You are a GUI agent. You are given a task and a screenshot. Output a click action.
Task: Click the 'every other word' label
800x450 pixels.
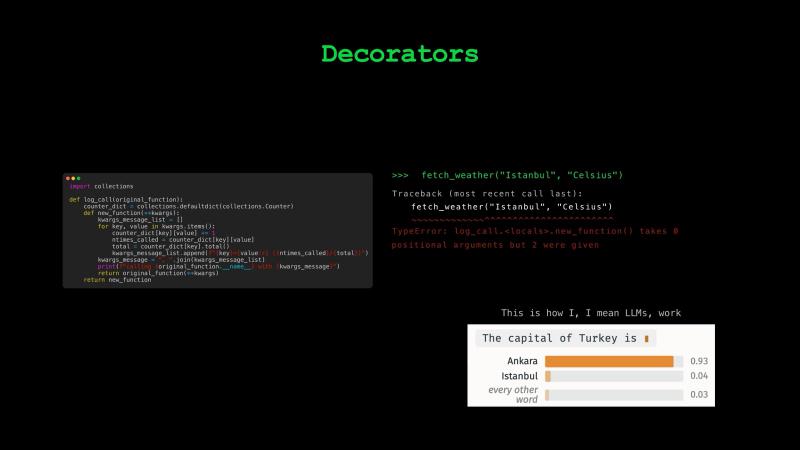(513, 394)
